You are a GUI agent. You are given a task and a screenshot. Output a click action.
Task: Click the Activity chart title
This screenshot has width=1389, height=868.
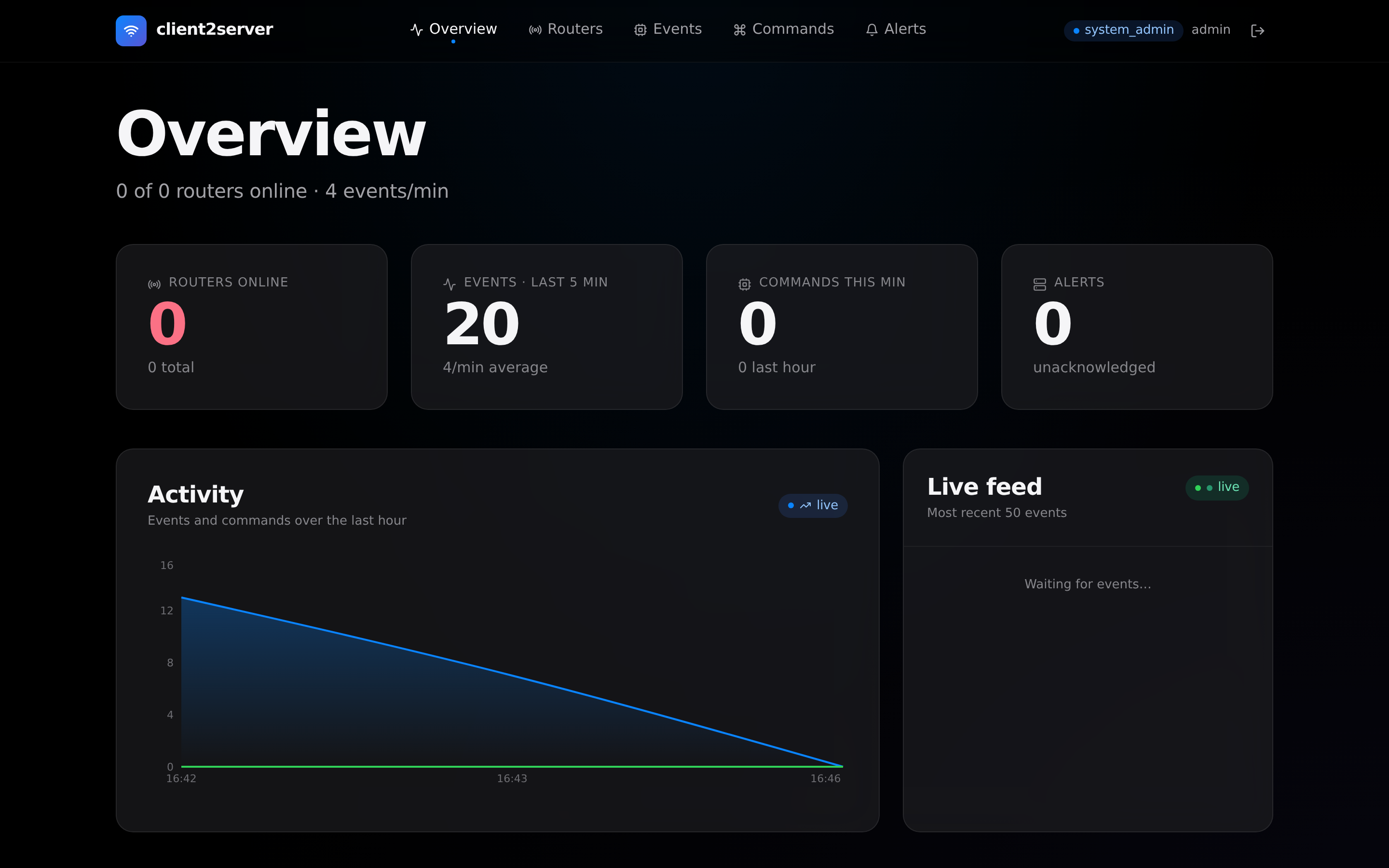(196, 494)
